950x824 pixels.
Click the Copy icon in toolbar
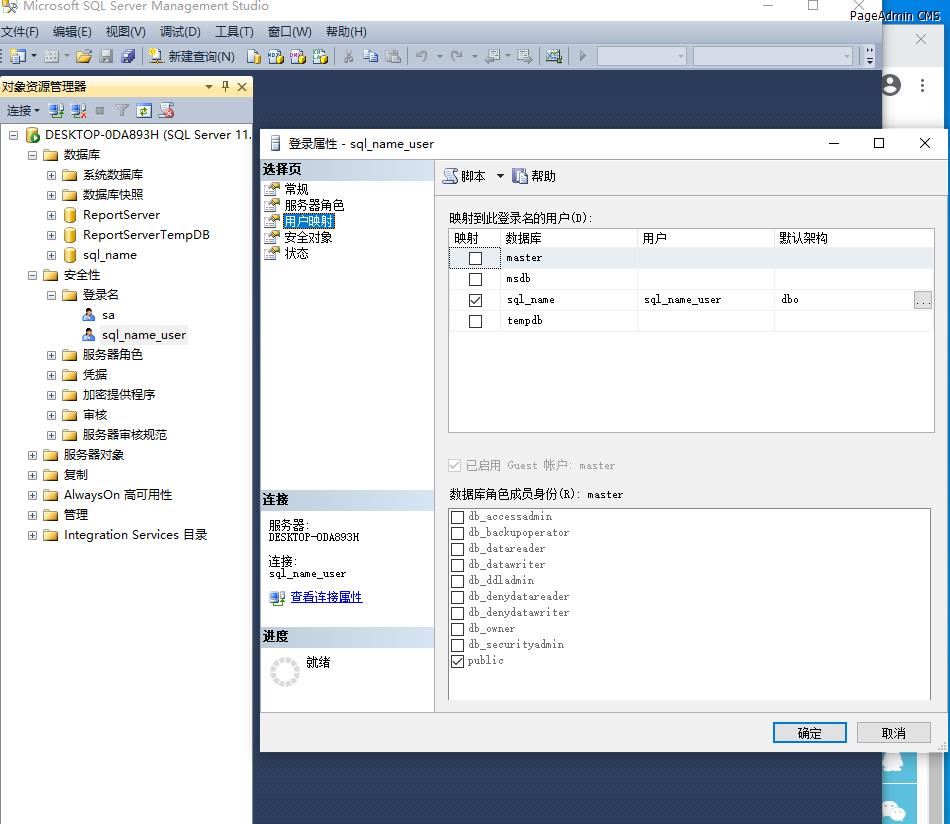[x=370, y=56]
